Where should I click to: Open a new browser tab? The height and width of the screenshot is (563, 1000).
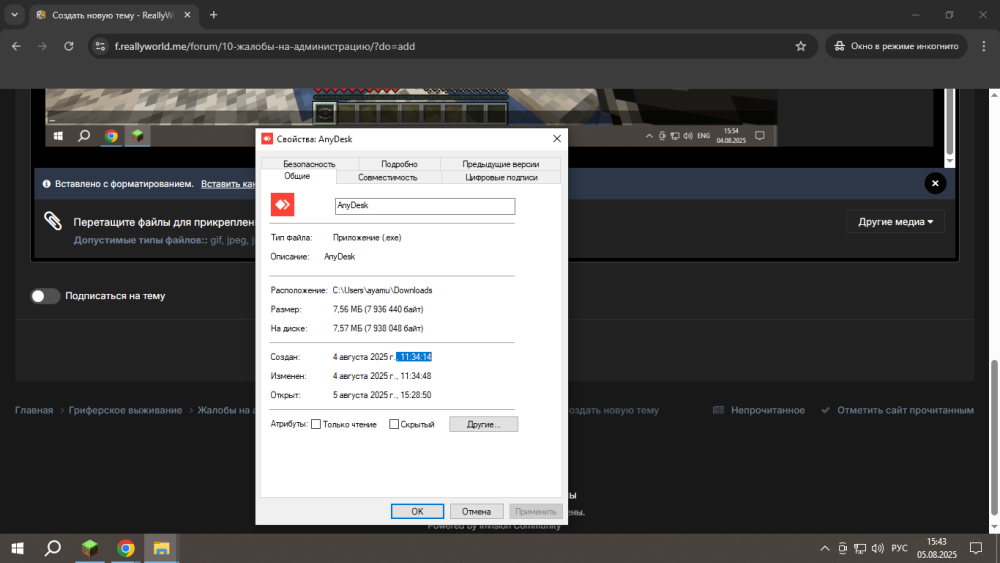[214, 15]
